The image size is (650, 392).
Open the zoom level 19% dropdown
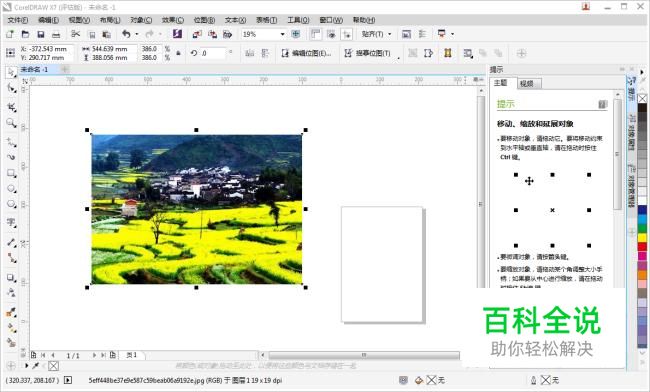coord(282,34)
